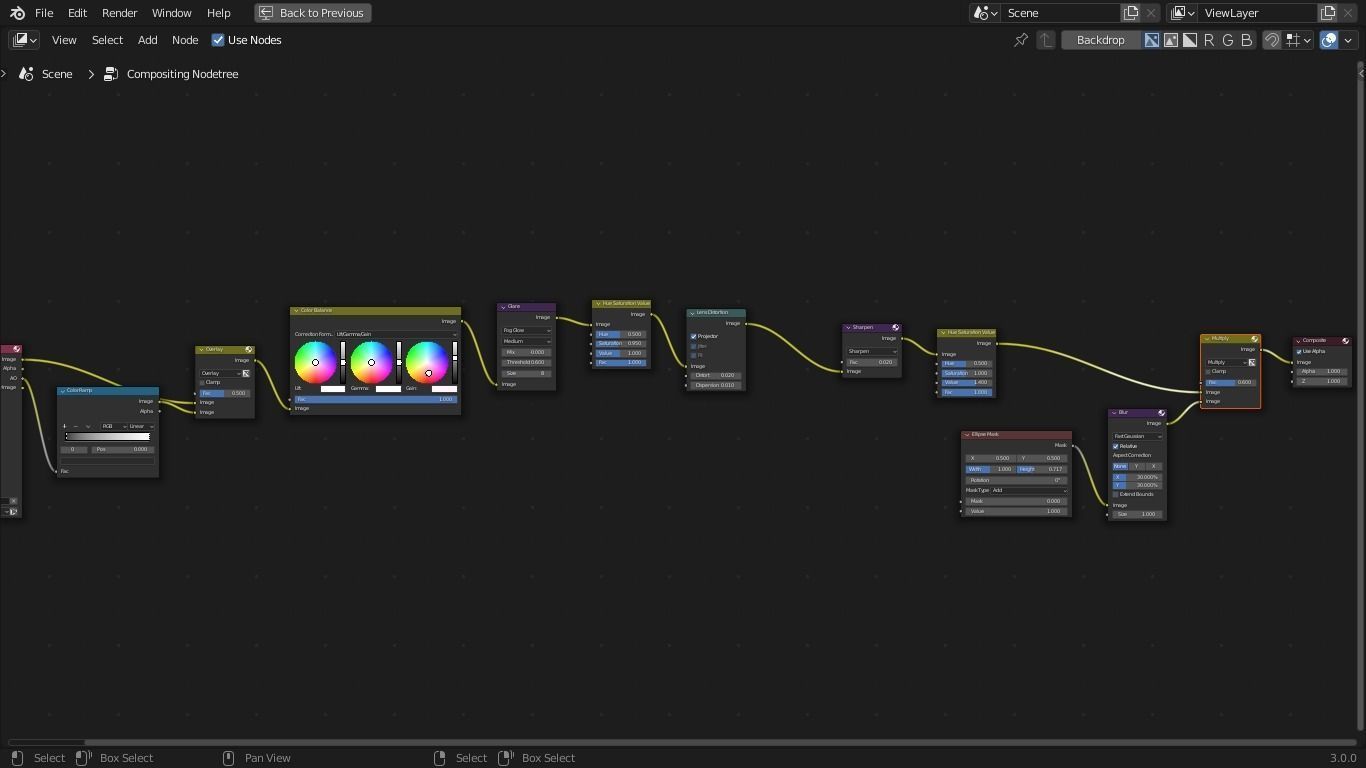Image resolution: width=1366 pixels, height=768 pixels.
Task: Toggle Relative checkbox on Blur node
Action: (1116, 447)
